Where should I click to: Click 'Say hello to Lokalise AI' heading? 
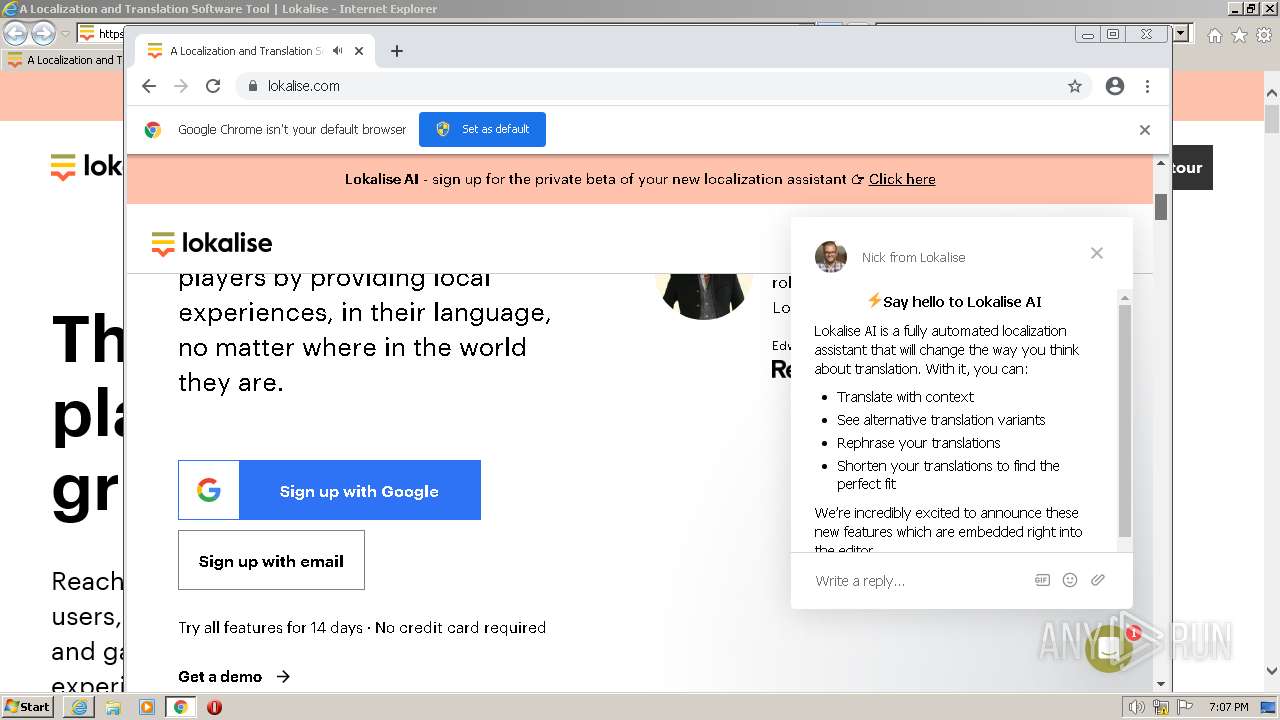pos(962,302)
